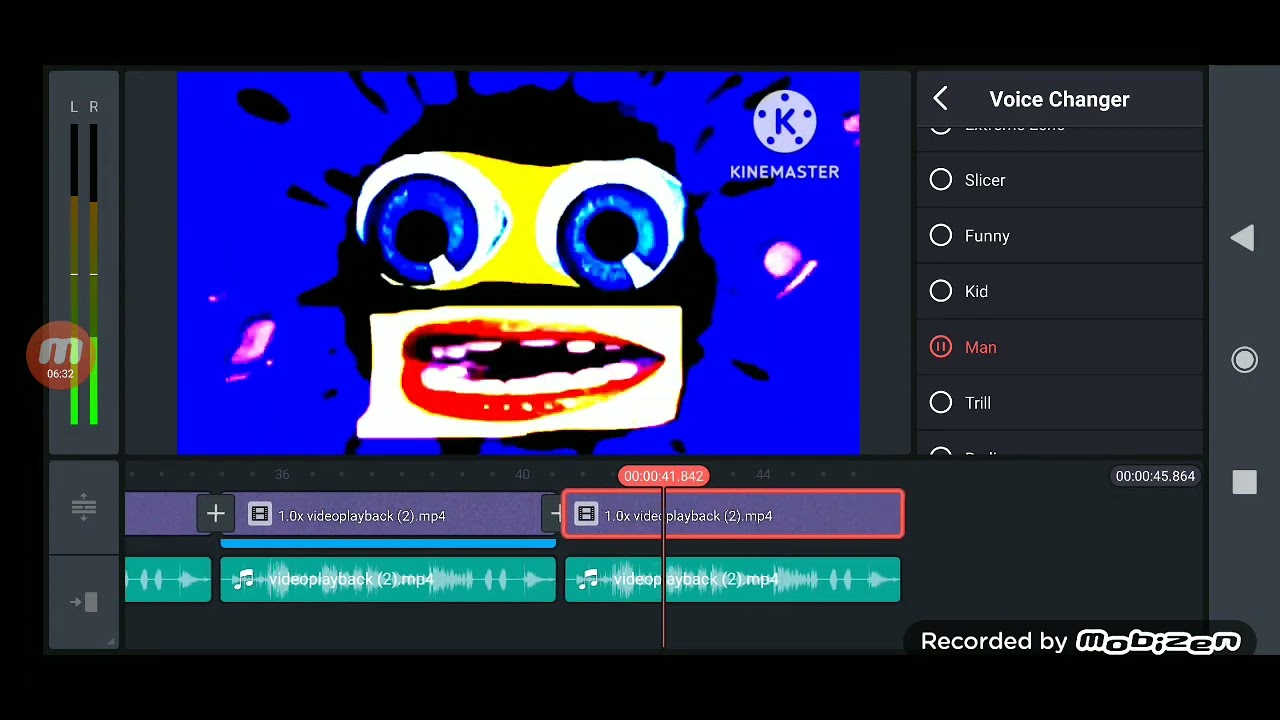Jump to end of timeline icon
Viewport: 1280px width, 720px height.
coord(84,602)
